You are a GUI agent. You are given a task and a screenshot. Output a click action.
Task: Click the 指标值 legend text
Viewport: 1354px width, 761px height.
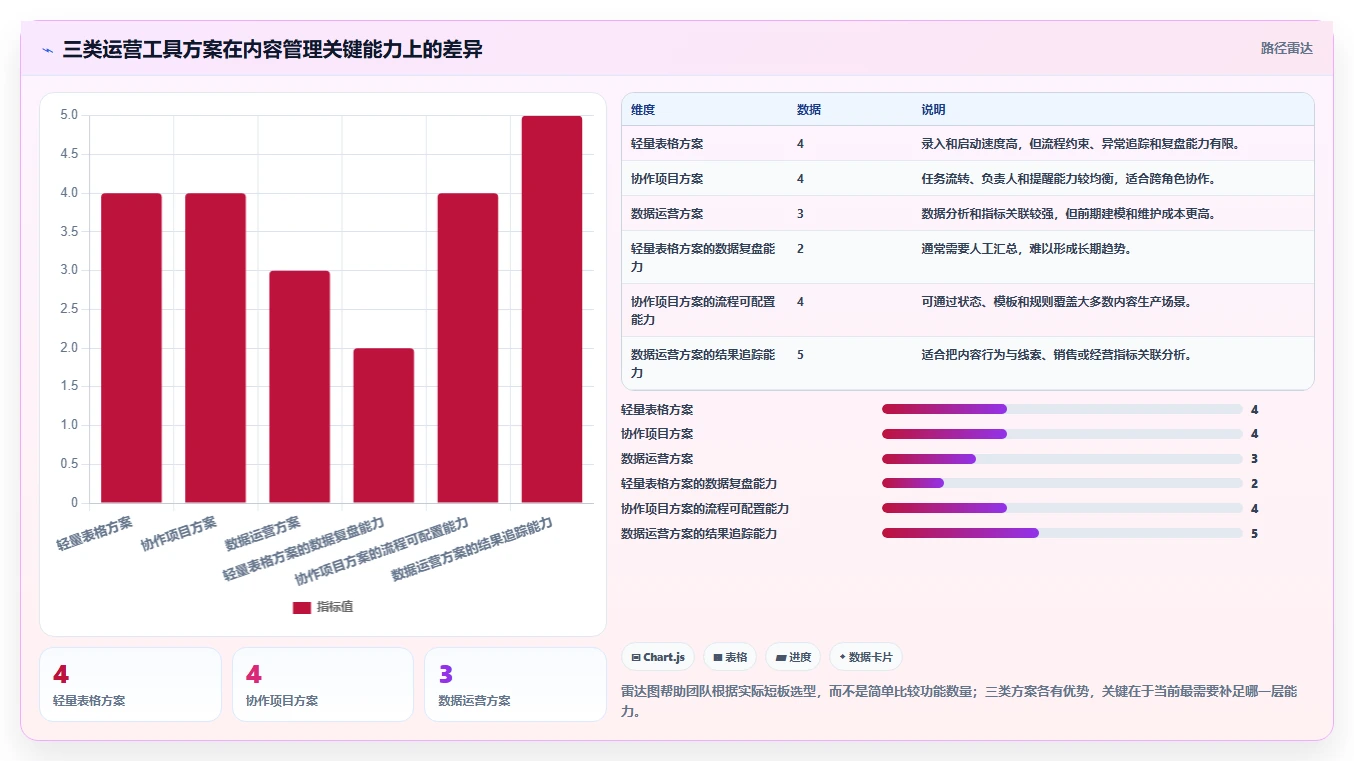point(335,607)
